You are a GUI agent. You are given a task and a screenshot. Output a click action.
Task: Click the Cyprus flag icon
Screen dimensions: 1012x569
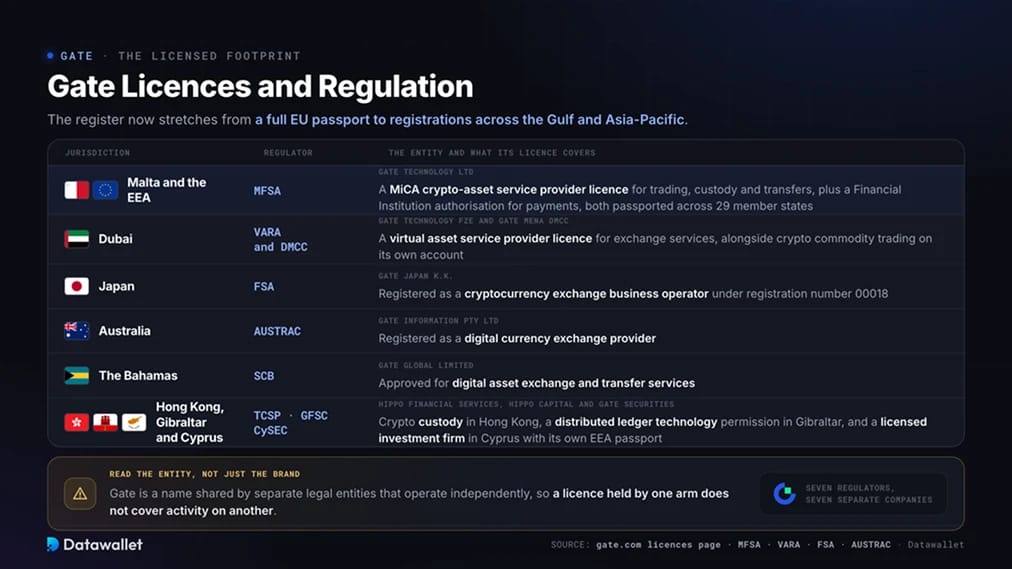(x=134, y=423)
